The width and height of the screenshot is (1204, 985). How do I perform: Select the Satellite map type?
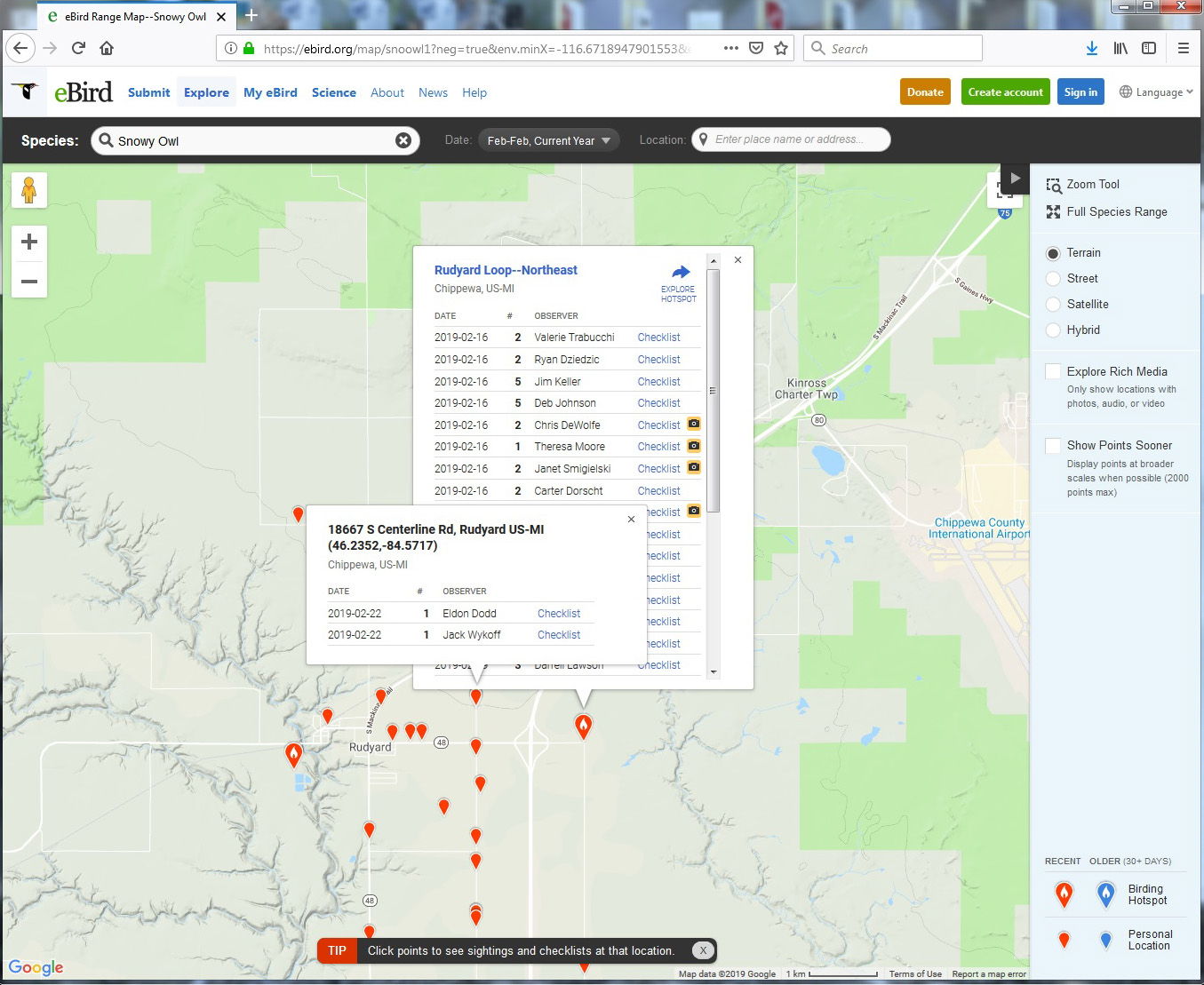tap(1053, 305)
